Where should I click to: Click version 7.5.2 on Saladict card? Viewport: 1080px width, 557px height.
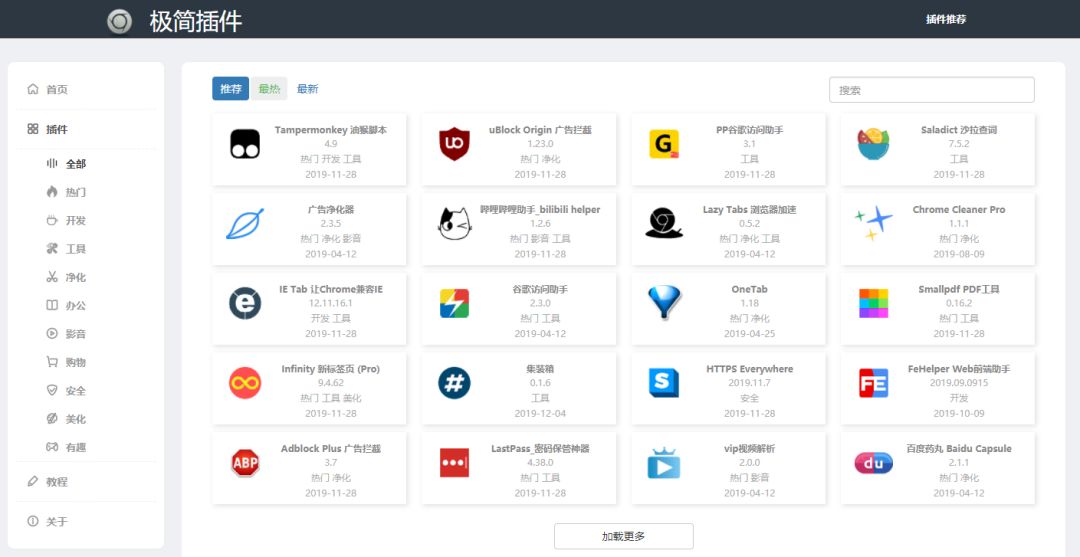[x=959, y=144]
